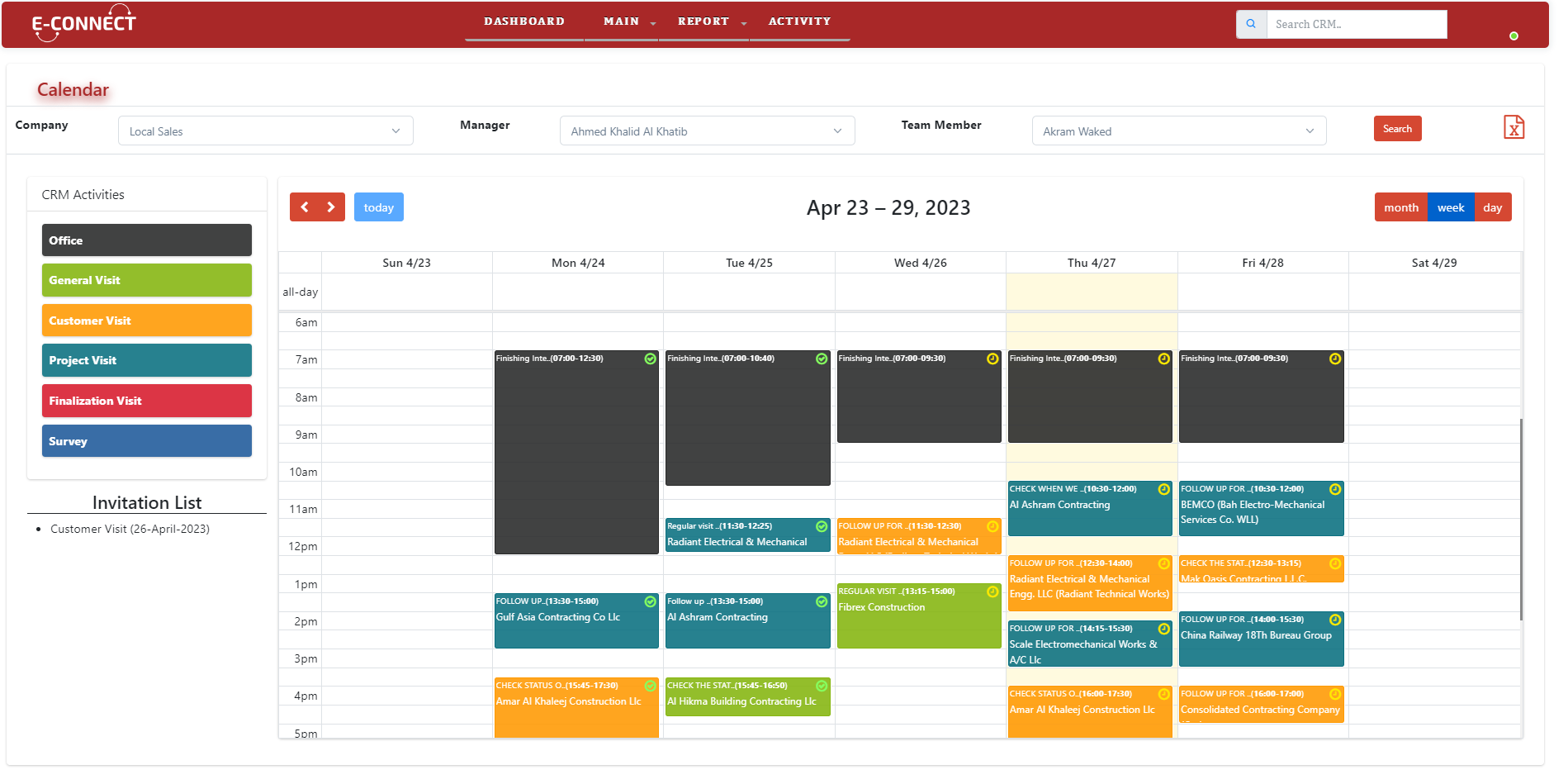This screenshot has height=784, width=1568.
Task: Open Gulf Asia Contracting Co Llc event
Action: tap(576, 620)
